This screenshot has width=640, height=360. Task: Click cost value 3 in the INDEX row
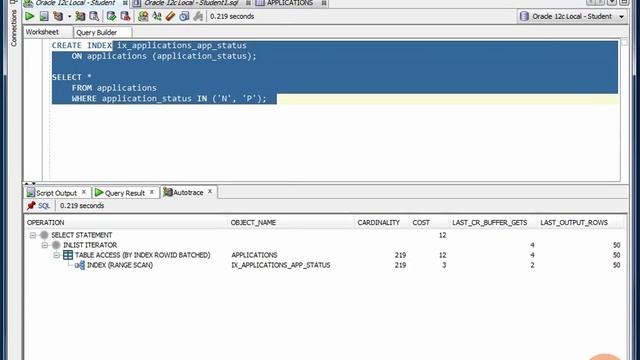click(444, 265)
